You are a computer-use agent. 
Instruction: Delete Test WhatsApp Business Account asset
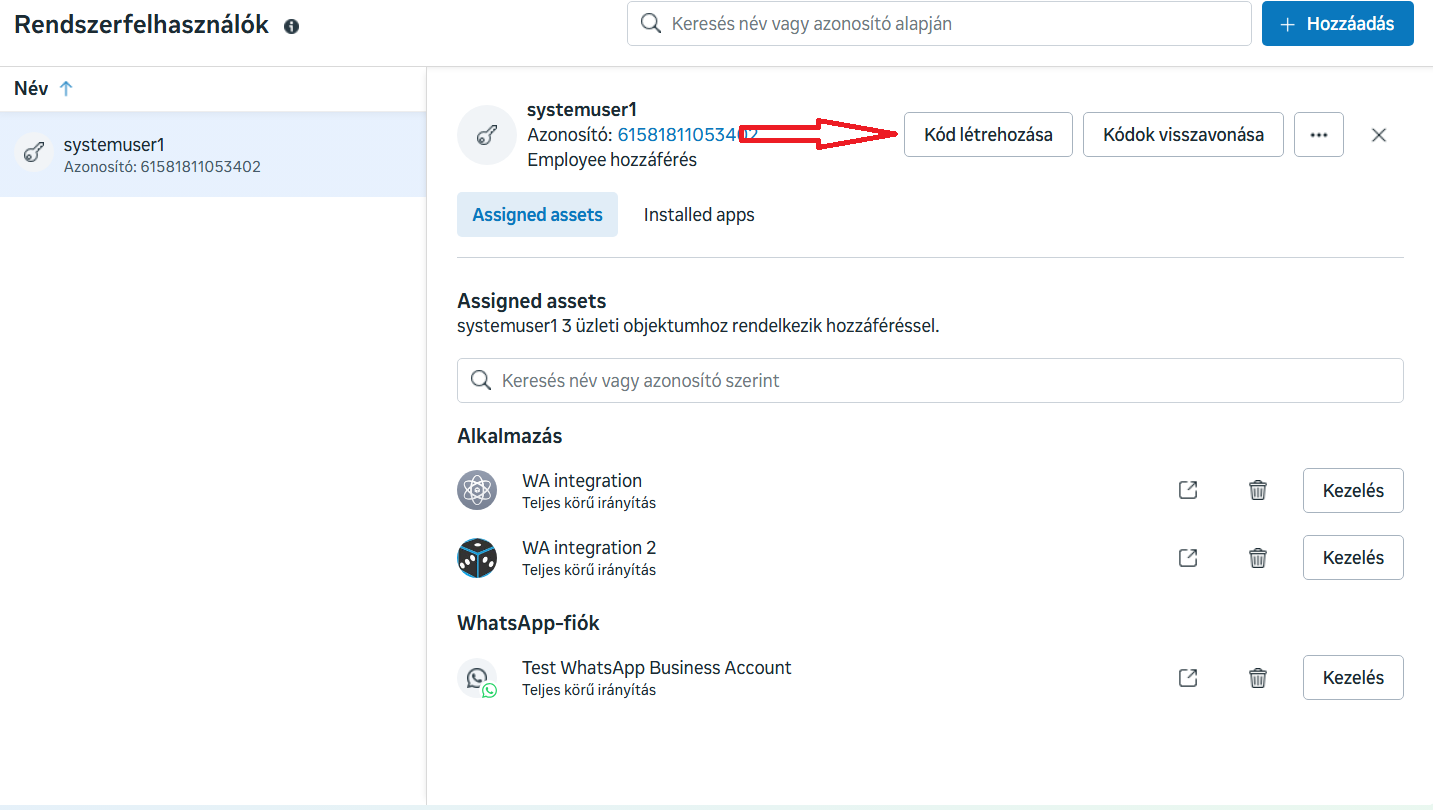[1258, 678]
